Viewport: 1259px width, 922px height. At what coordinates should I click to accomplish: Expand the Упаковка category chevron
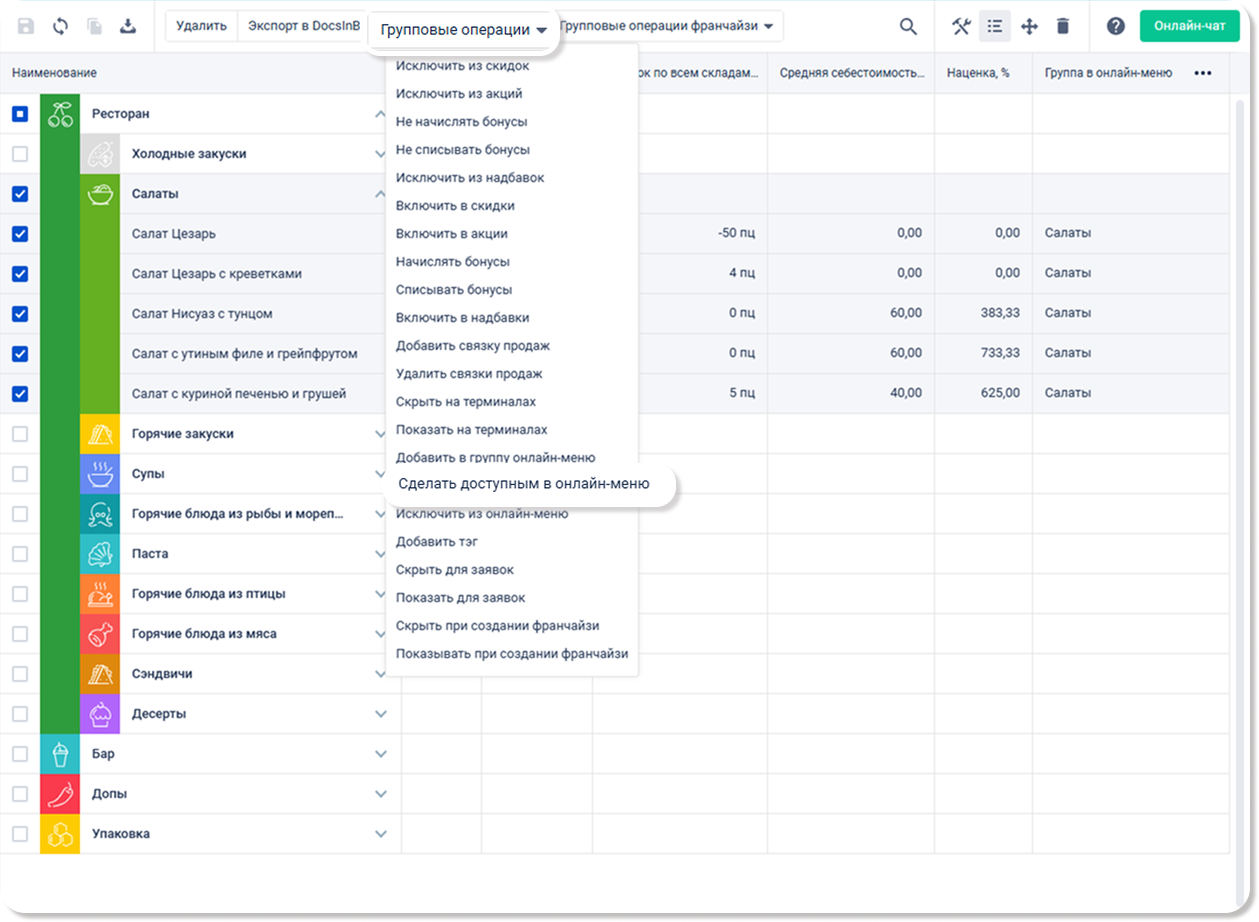coord(380,834)
